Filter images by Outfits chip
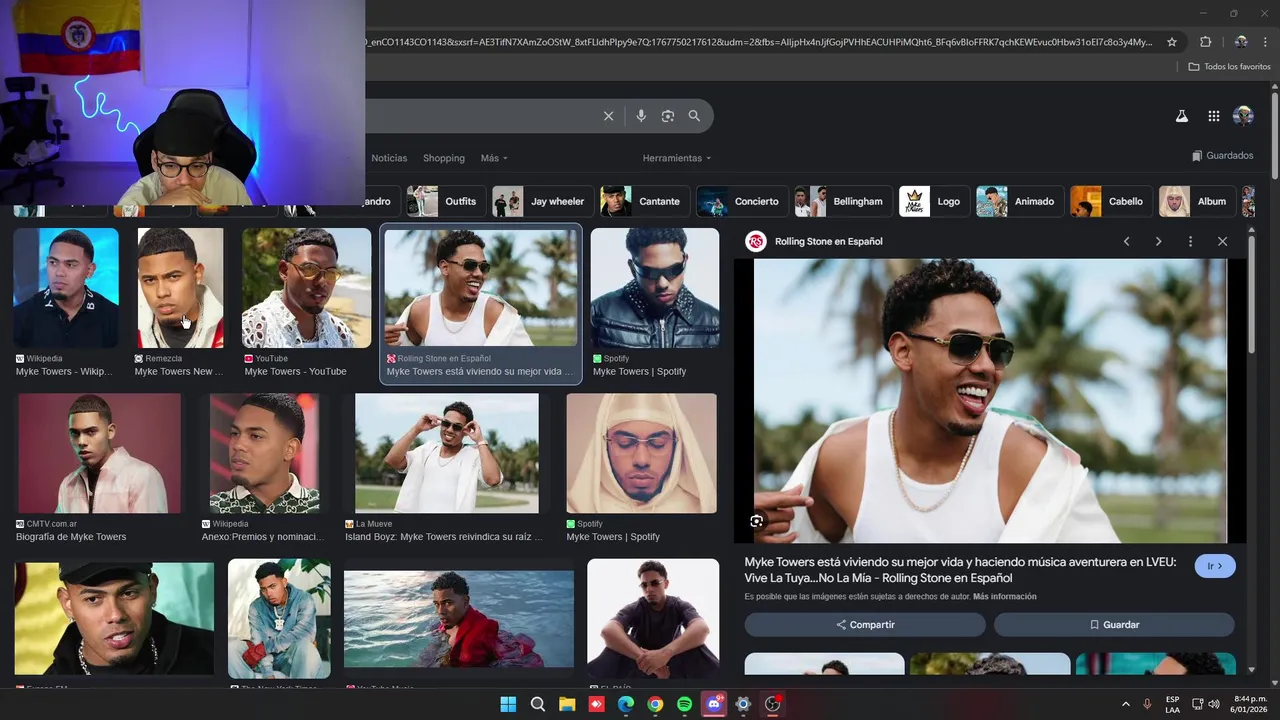This screenshot has height=720, width=1280. tap(446, 201)
